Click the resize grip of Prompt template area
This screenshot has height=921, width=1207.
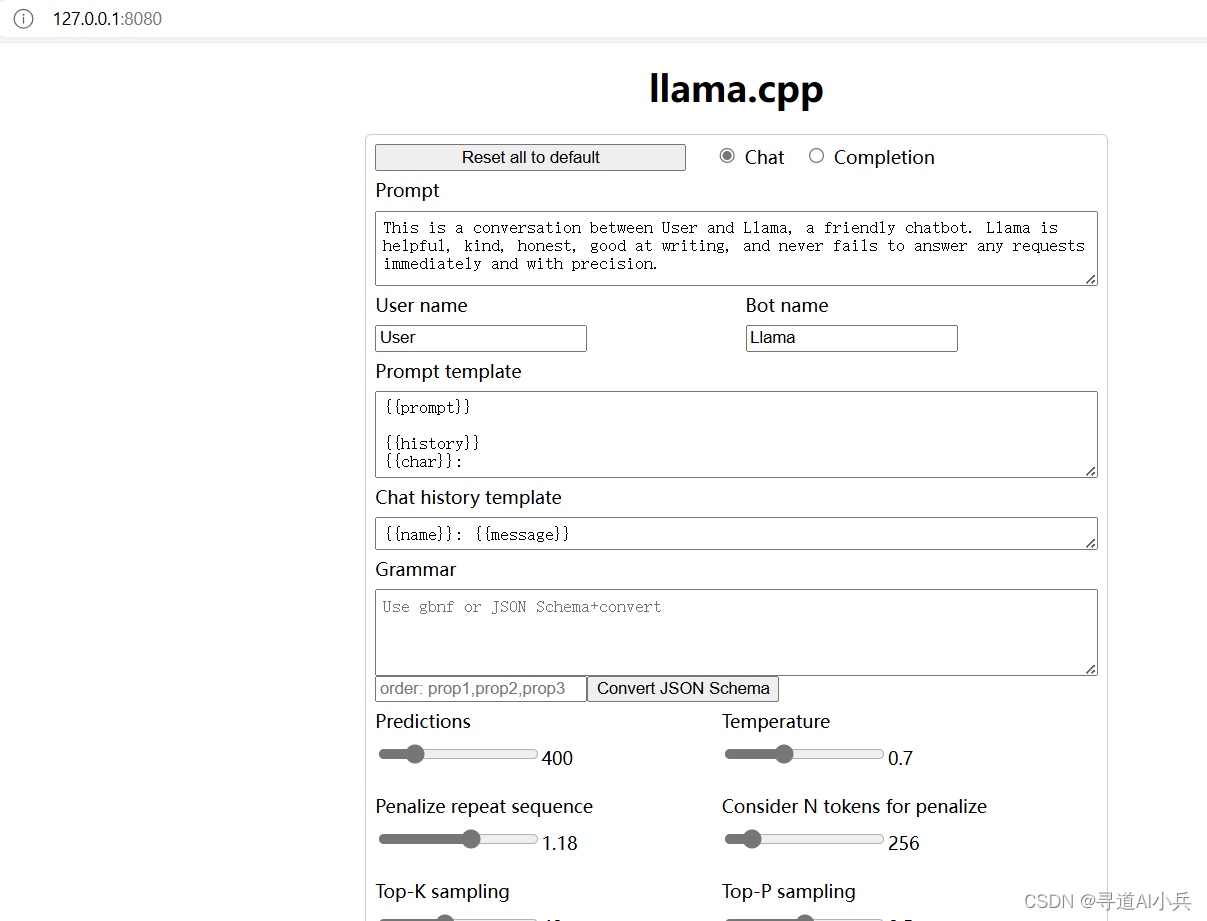(1090, 471)
